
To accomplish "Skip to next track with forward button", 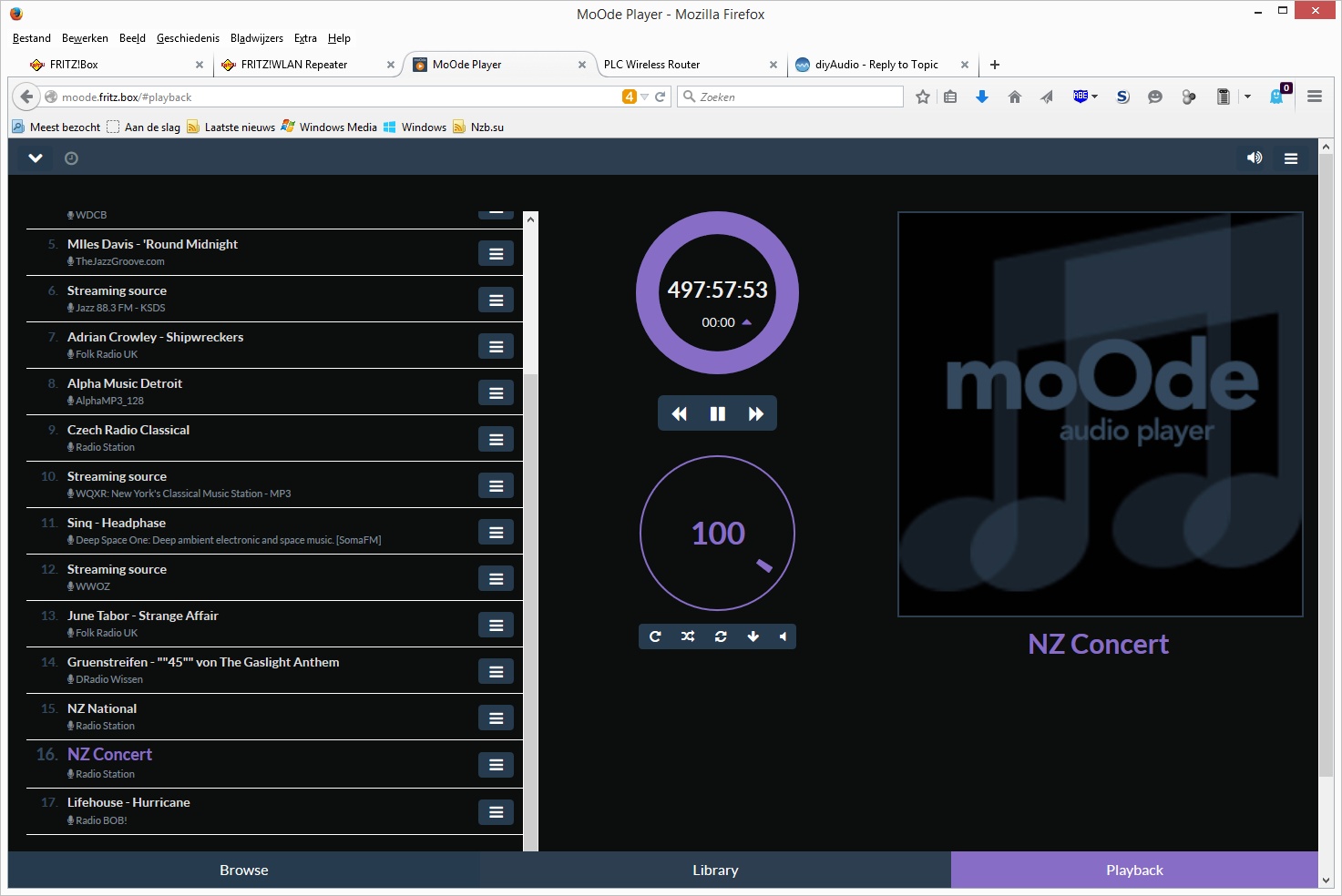I will pos(756,413).
